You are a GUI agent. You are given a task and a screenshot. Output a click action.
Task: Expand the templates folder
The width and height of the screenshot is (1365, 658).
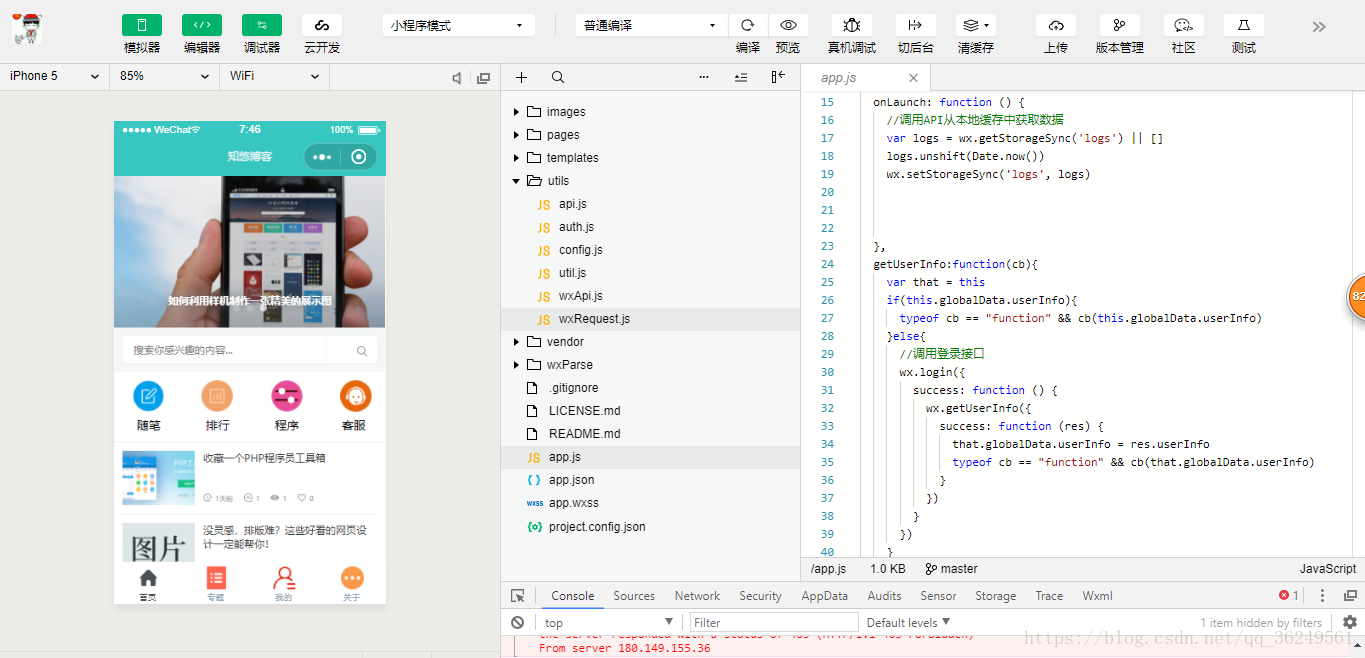pyautogui.click(x=516, y=158)
